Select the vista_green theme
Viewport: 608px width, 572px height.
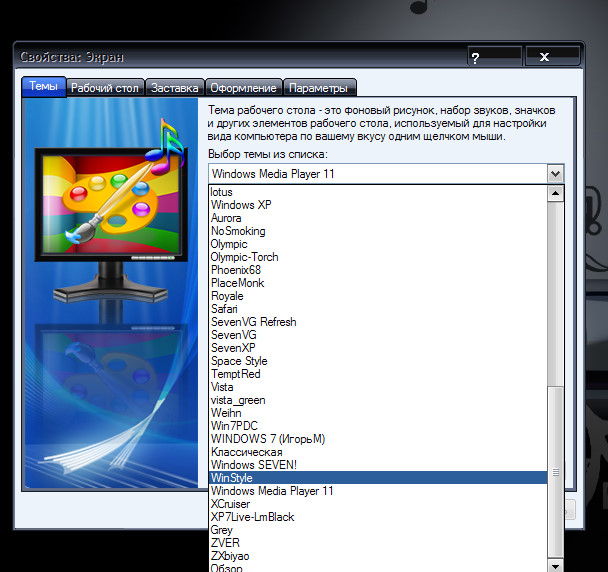click(x=378, y=400)
